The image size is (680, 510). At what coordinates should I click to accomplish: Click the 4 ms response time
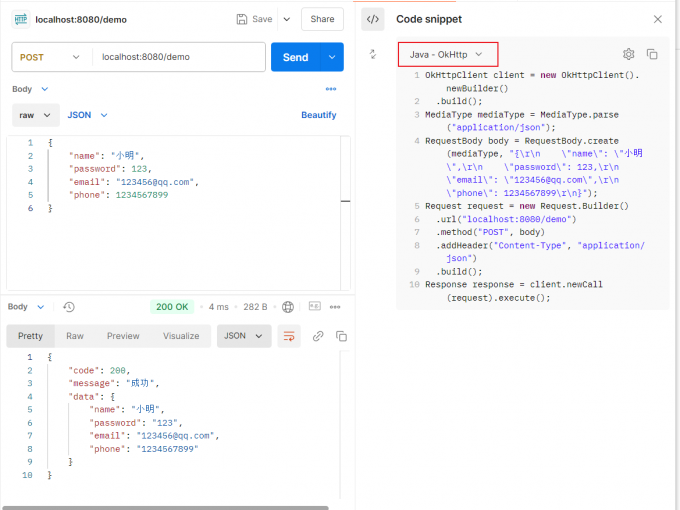tap(219, 307)
